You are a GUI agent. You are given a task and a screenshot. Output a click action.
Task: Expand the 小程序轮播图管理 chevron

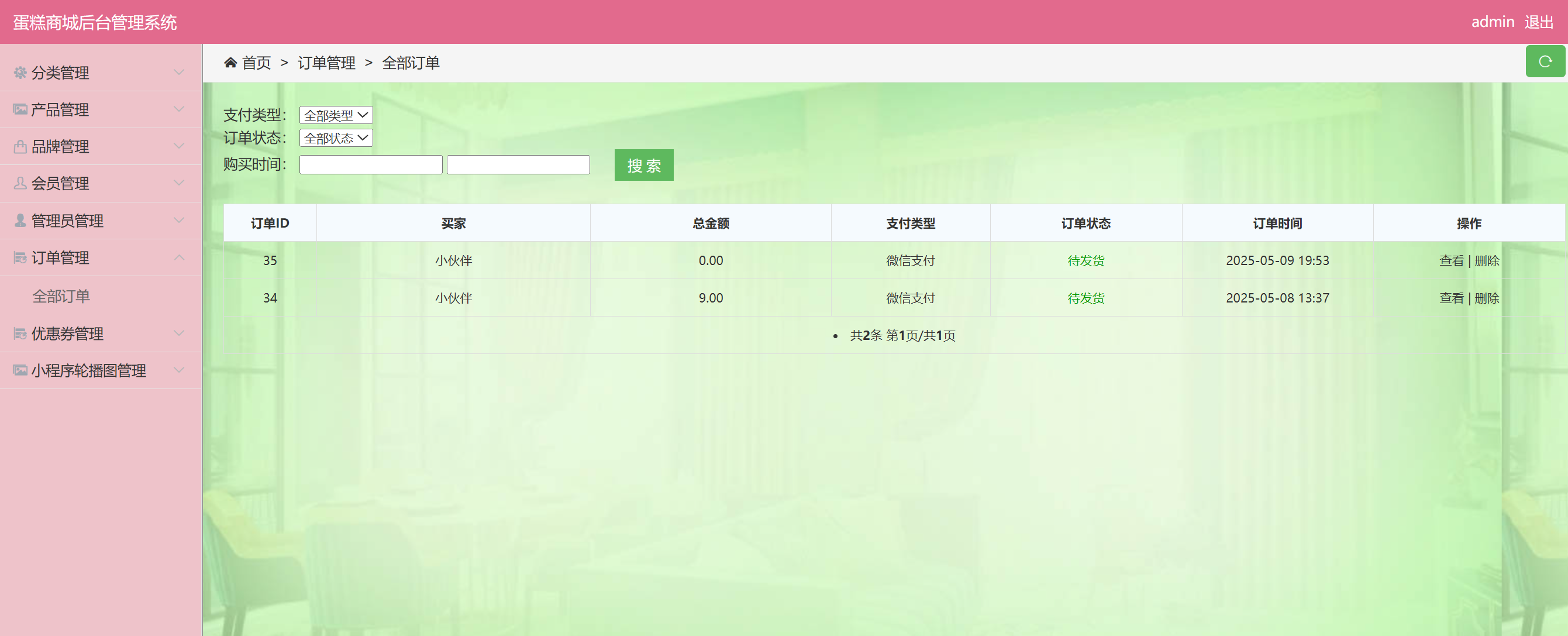coord(179,370)
